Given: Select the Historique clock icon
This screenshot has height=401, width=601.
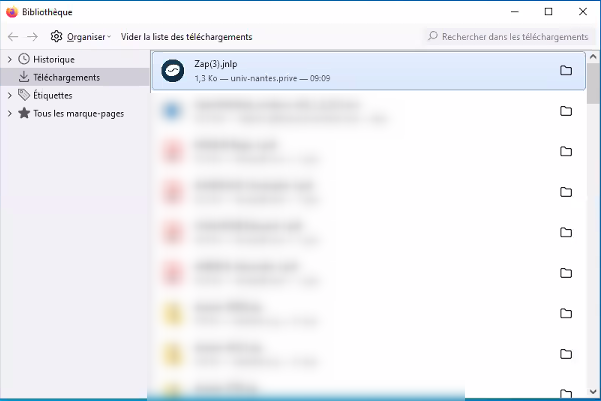Looking at the screenshot, I should pyautogui.click(x=24, y=59).
